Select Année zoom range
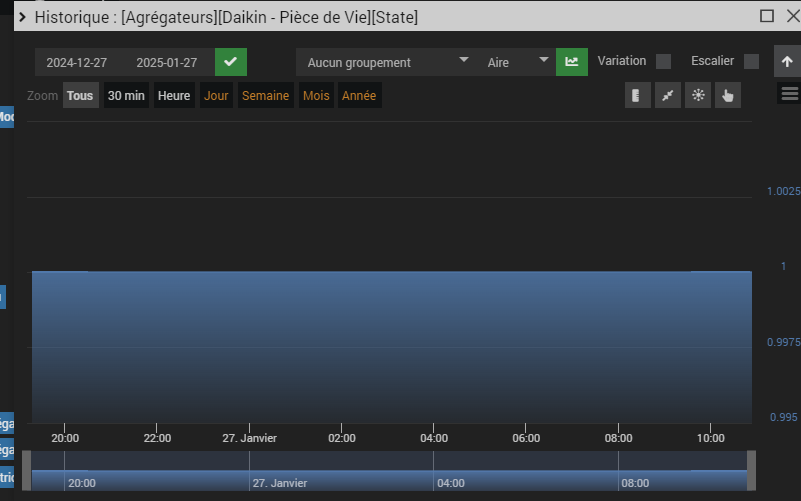This screenshot has width=801, height=501. pos(359,96)
